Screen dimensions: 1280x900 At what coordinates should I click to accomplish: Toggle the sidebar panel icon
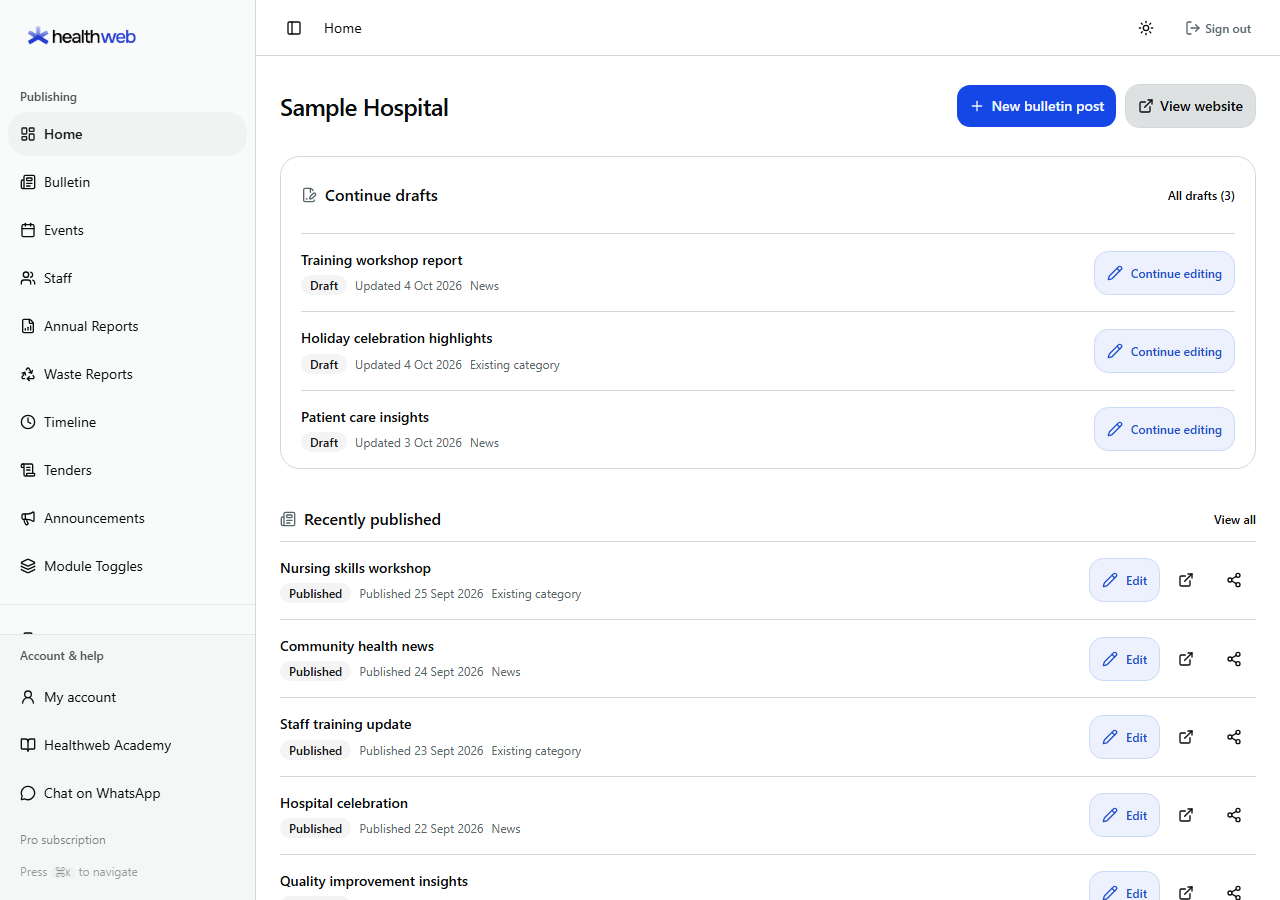(294, 28)
